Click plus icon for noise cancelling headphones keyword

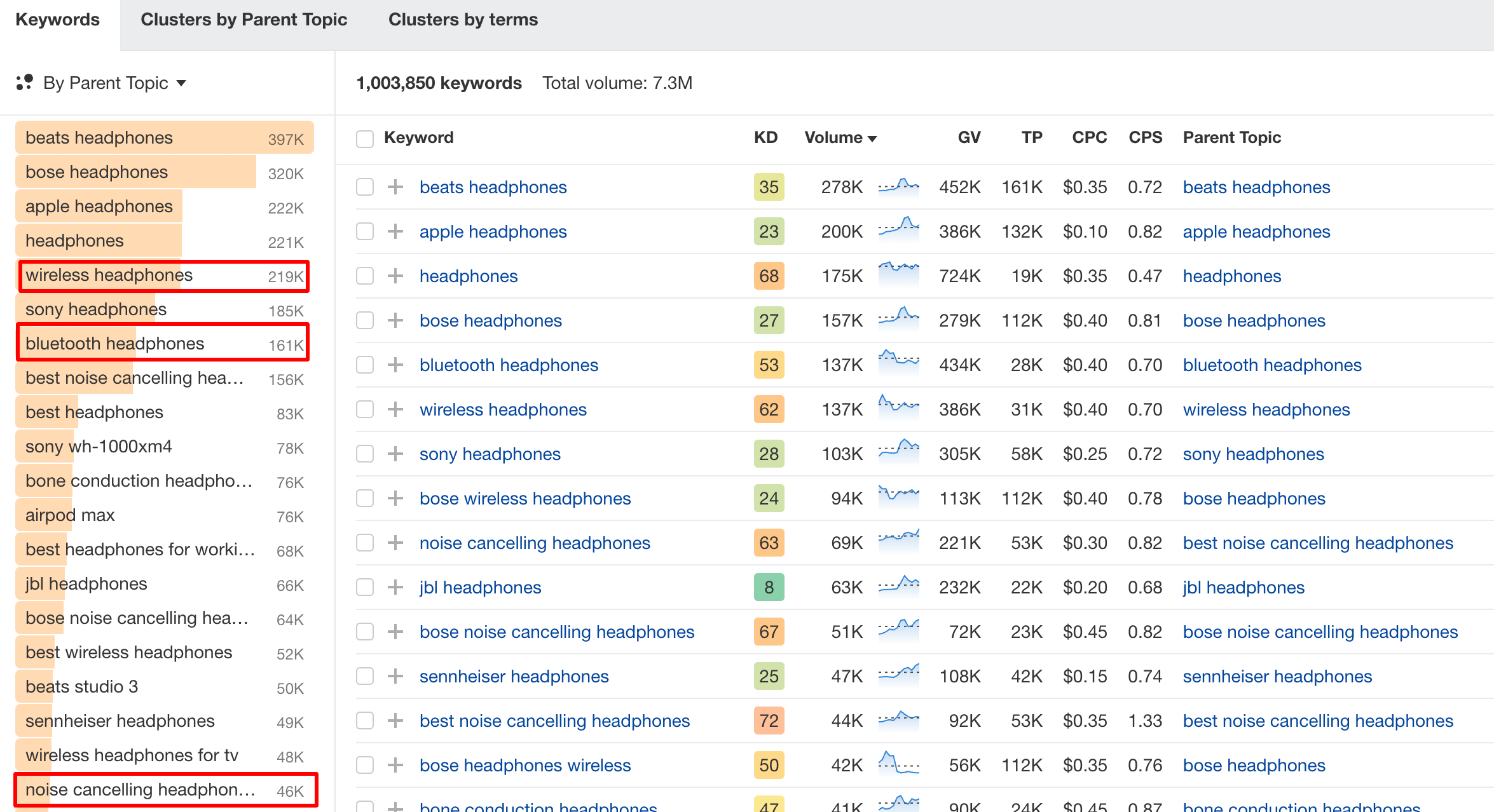(x=395, y=543)
